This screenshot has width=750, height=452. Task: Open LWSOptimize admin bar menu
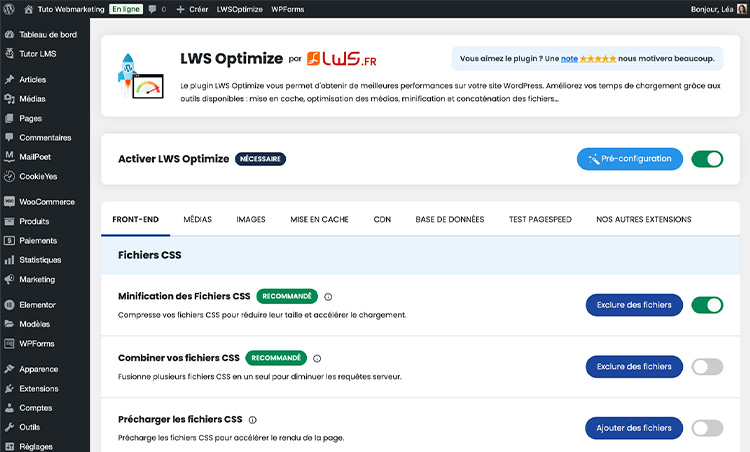(240, 9)
